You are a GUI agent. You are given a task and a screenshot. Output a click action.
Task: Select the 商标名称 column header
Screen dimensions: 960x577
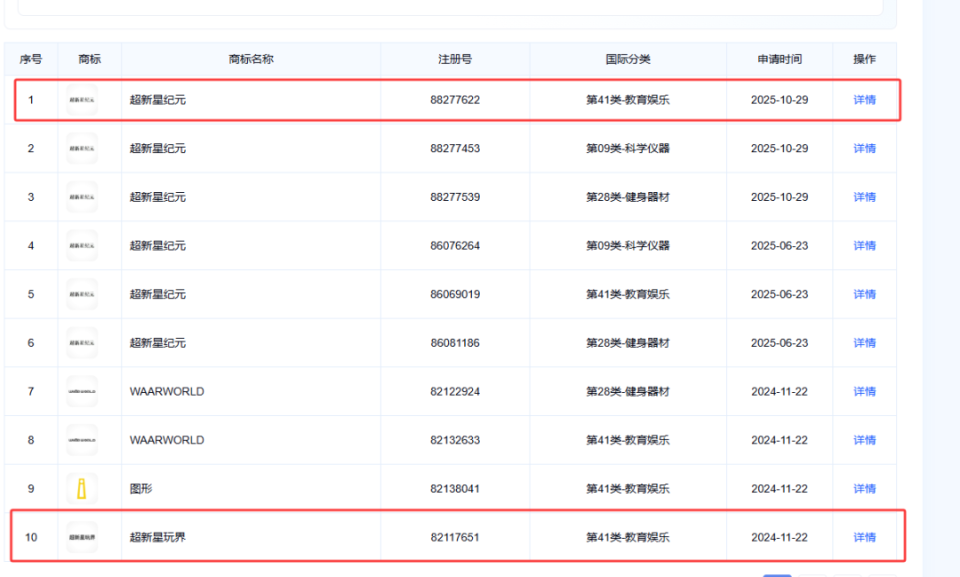click(x=251, y=59)
